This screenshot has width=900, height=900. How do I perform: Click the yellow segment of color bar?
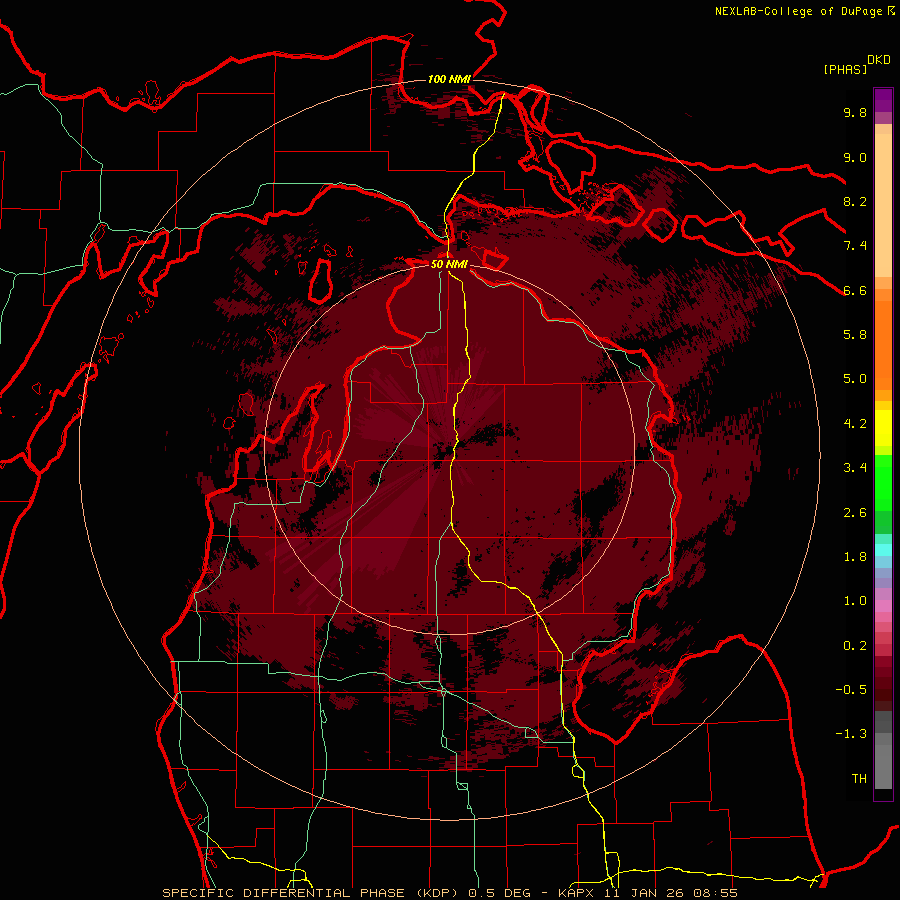click(x=883, y=428)
